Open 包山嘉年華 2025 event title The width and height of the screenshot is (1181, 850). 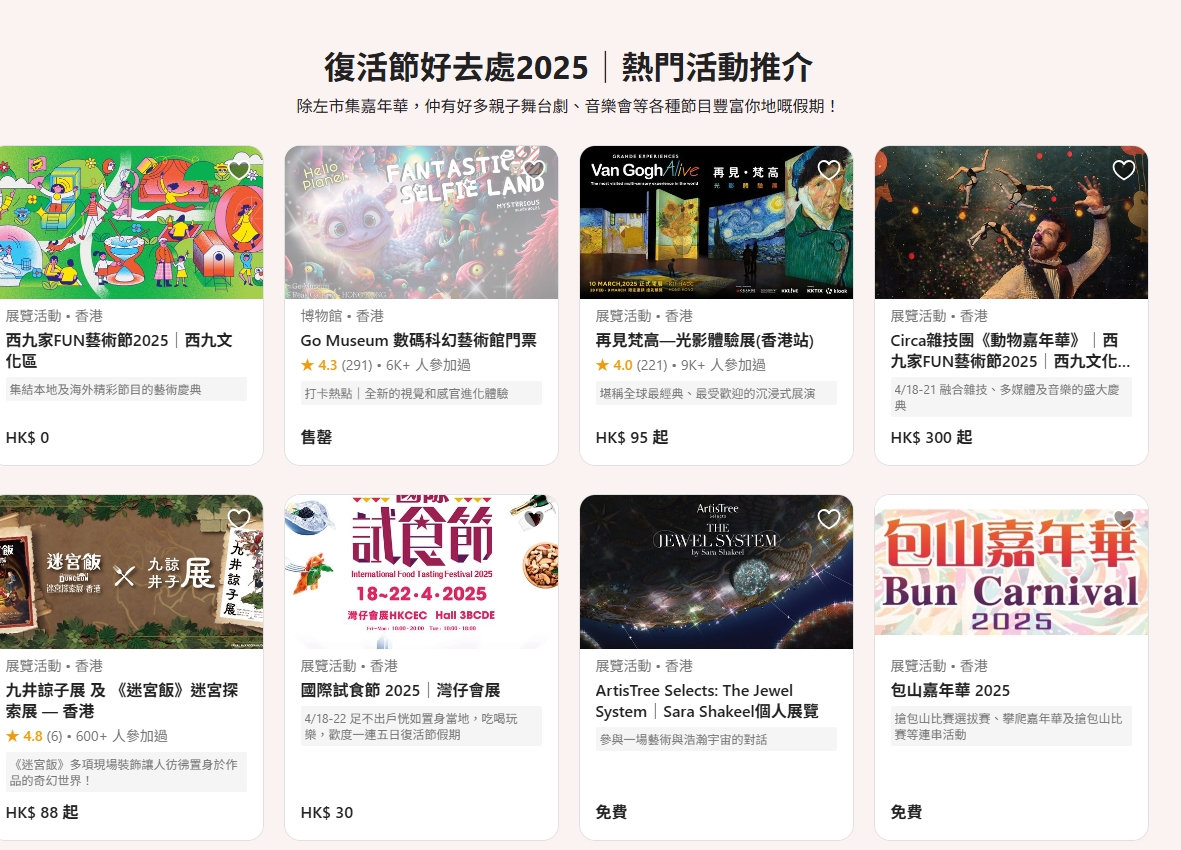click(x=950, y=690)
